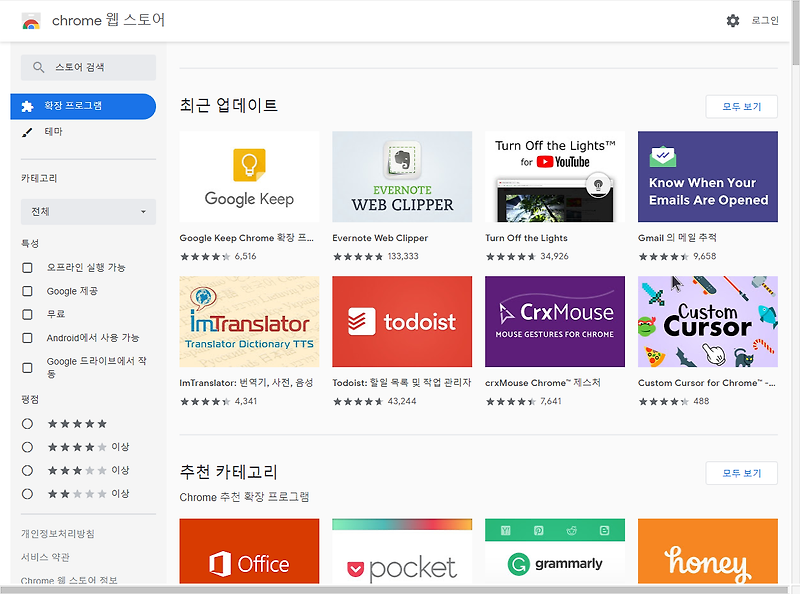Open the Know When Your Emails Are Opened tile
The height and width of the screenshot is (594, 800).
point(708,177)
